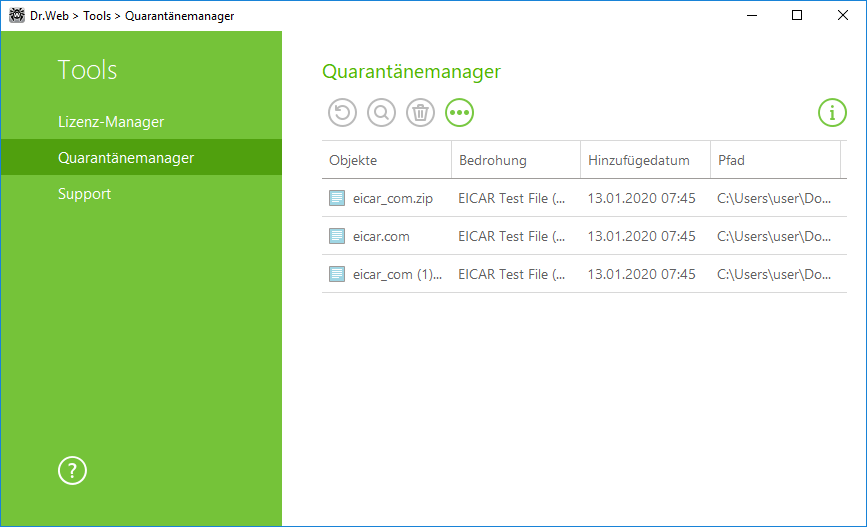
Task: Click the Dr.Web breadcrumb title text
Action: pos(49,16)
